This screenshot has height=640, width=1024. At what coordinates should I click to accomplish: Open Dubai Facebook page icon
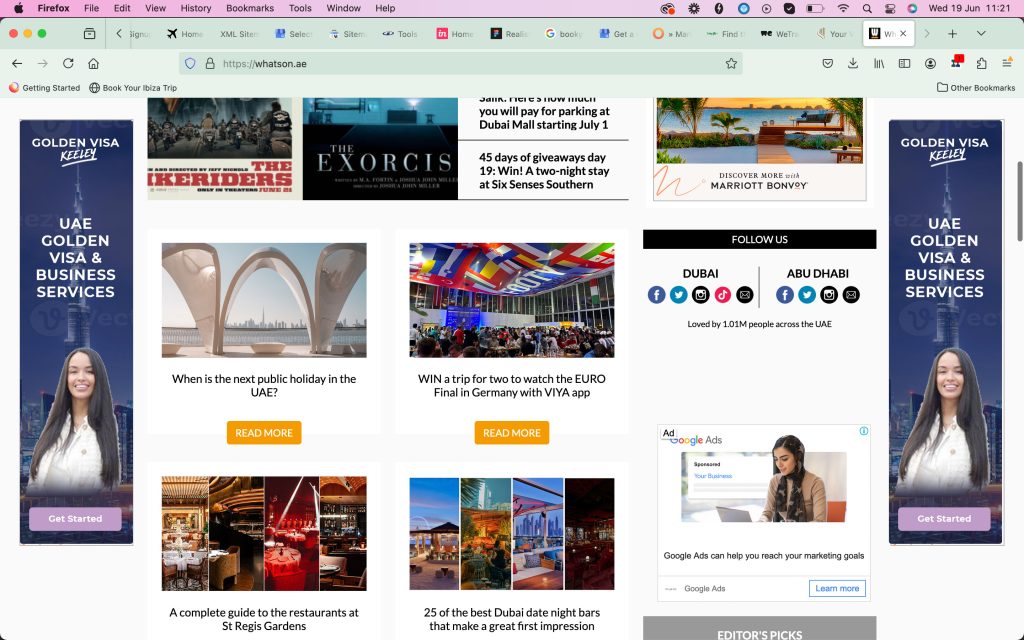pyautogui.click(x=656, y=295)
